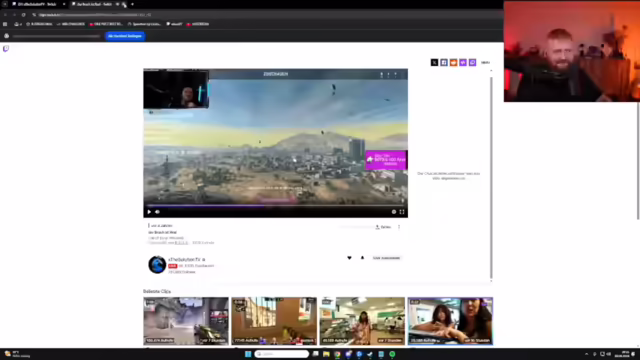This screenshot has height=360, width=640.
Task: Toggle the notification bell for the channel
Action: [362, 258]
